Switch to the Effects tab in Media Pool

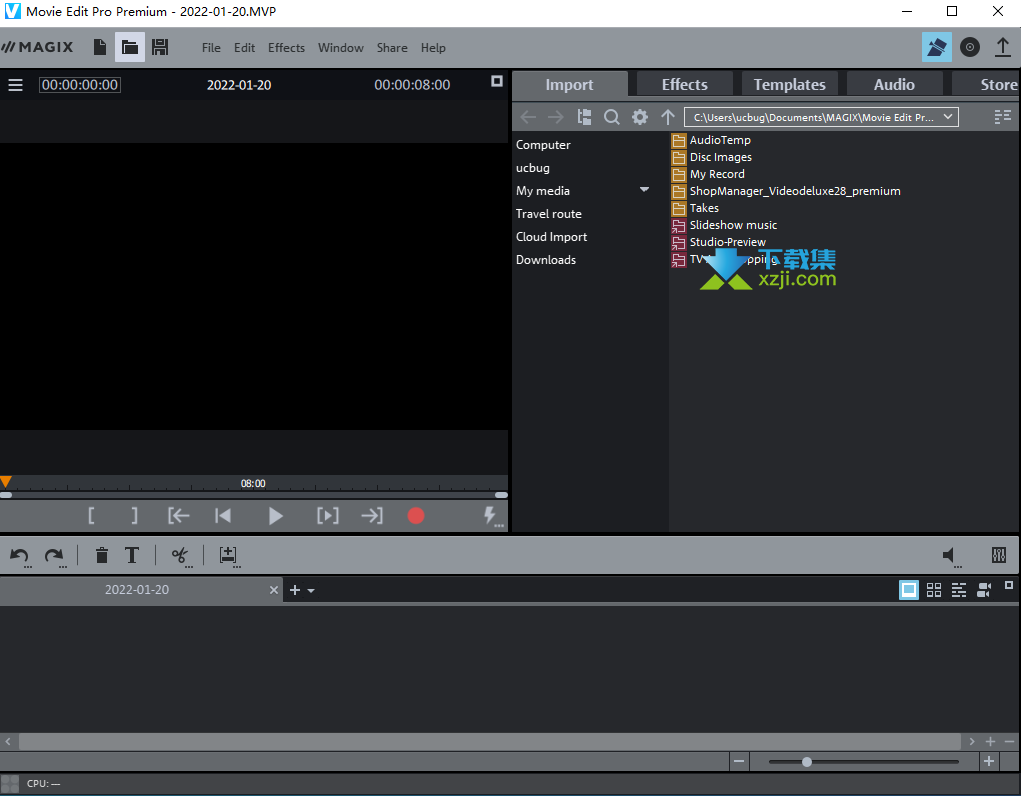(x=684, y=85)
